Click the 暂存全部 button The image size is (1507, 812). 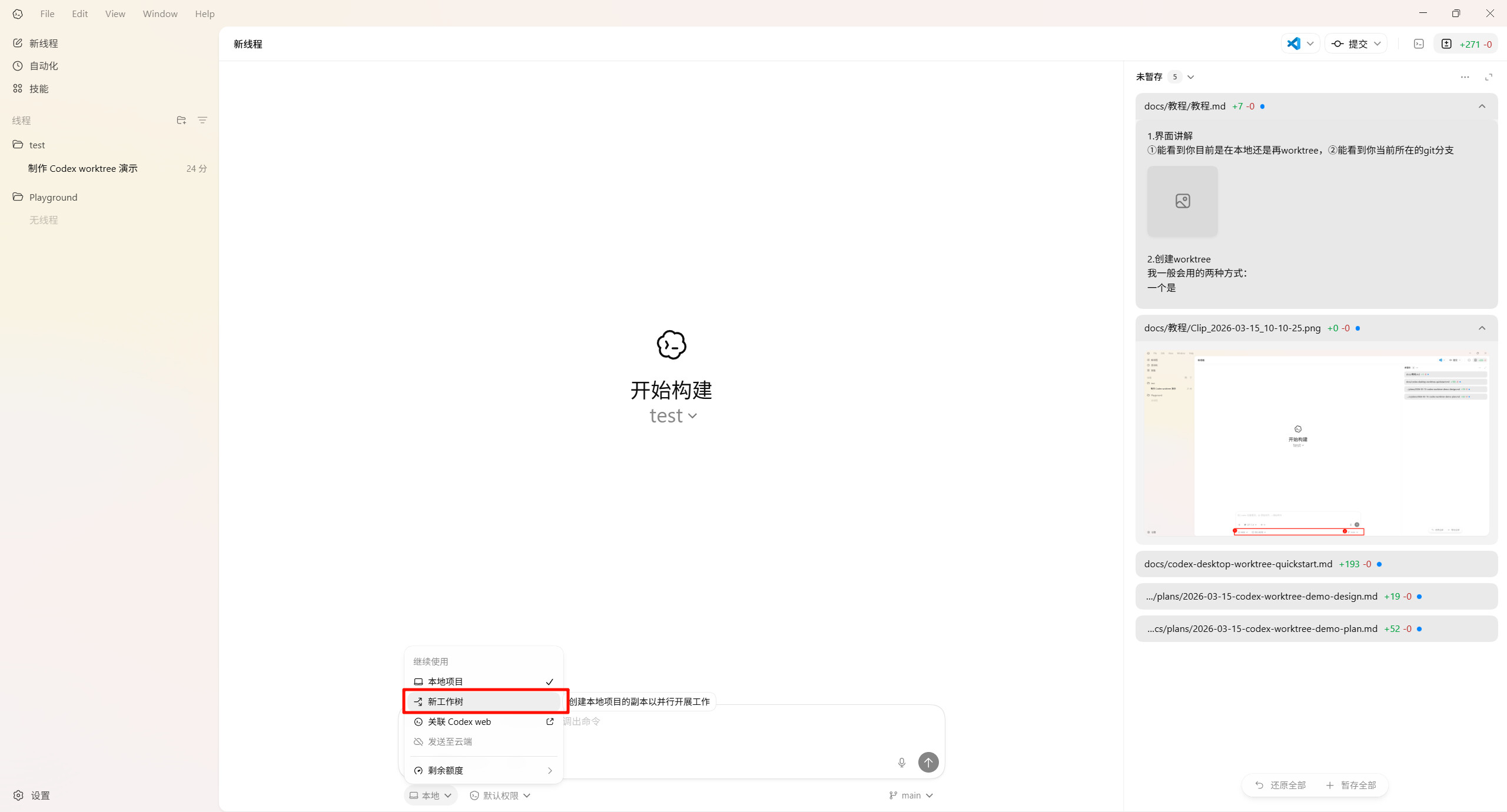click(1352, 785)
